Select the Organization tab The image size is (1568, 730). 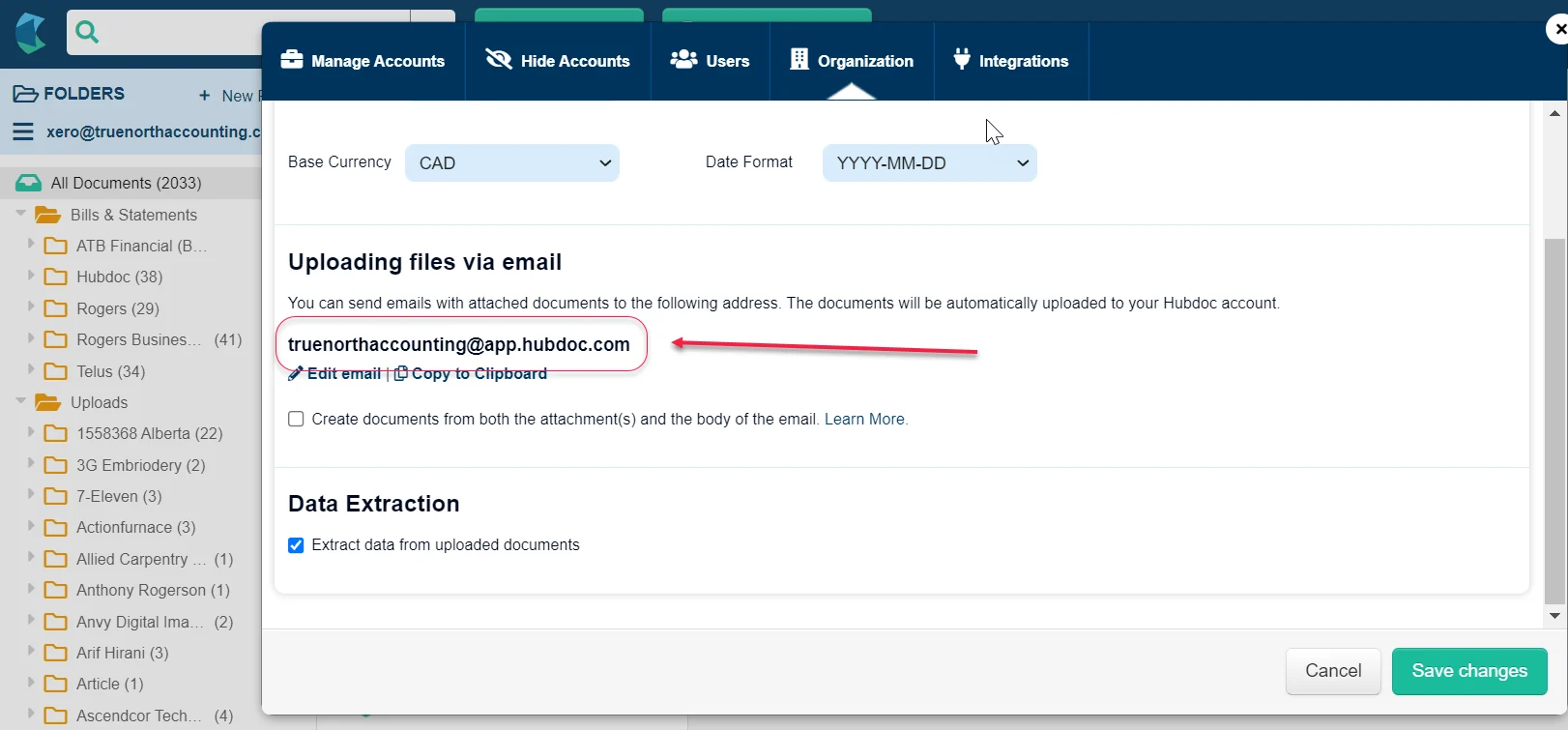pos(852,61)
